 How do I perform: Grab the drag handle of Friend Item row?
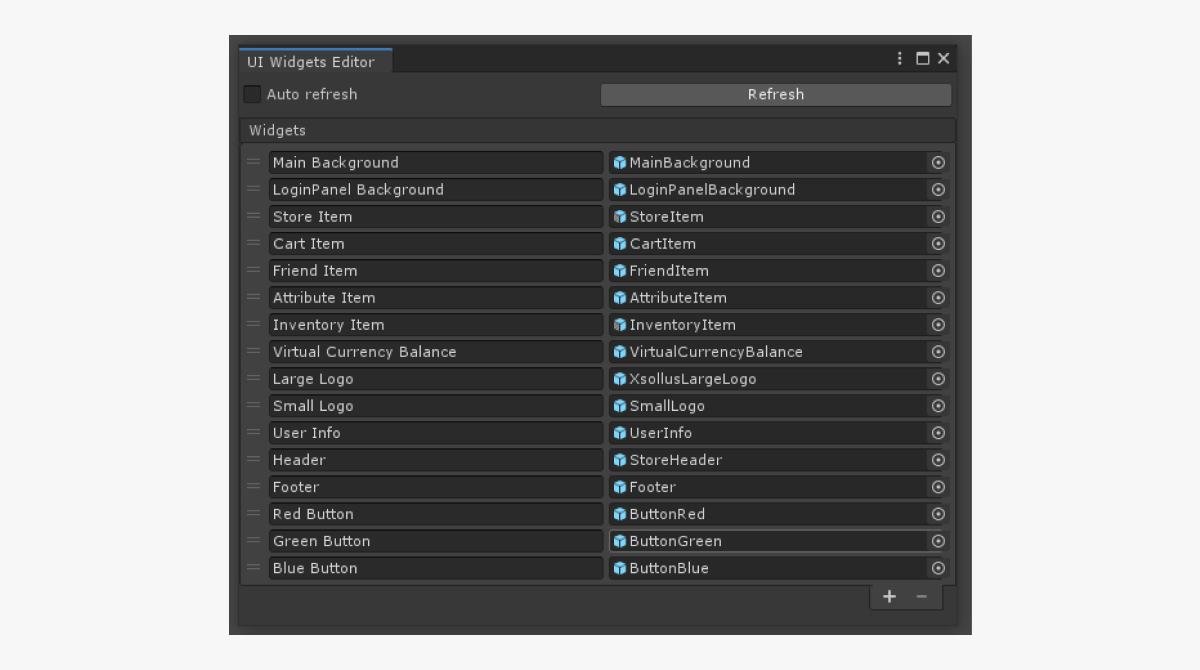(254, 271)
